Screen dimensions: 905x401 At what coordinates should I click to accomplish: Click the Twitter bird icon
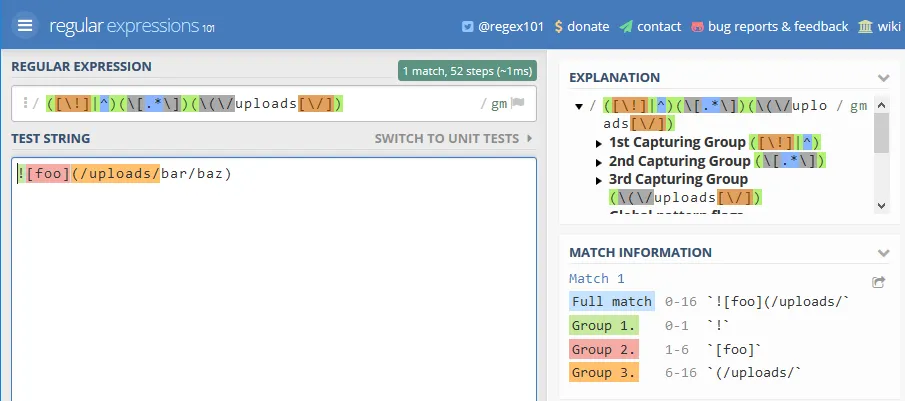(x=467, y=27)
